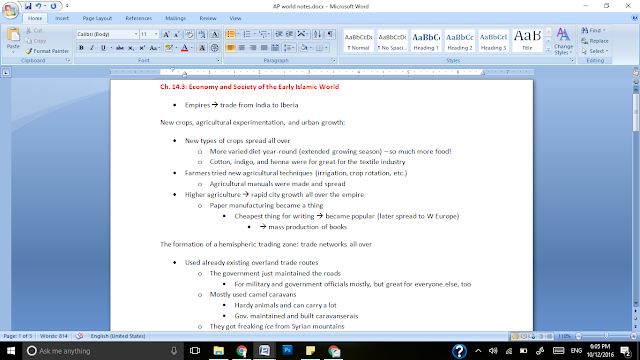The width and height of the screenshot is (640, 360).
Task: Apply the Title style
Action: click(x=527, y=40)
